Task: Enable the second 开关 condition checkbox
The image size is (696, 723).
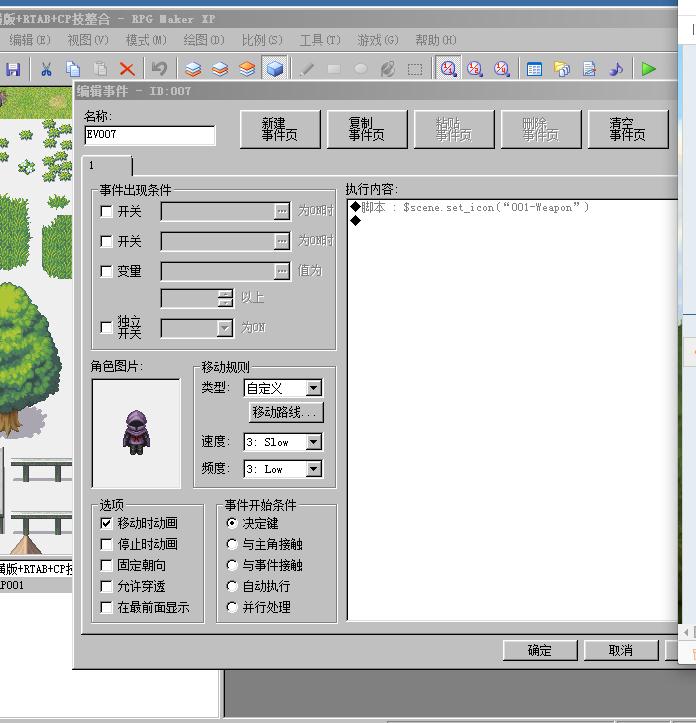Action: coord(107,241)
